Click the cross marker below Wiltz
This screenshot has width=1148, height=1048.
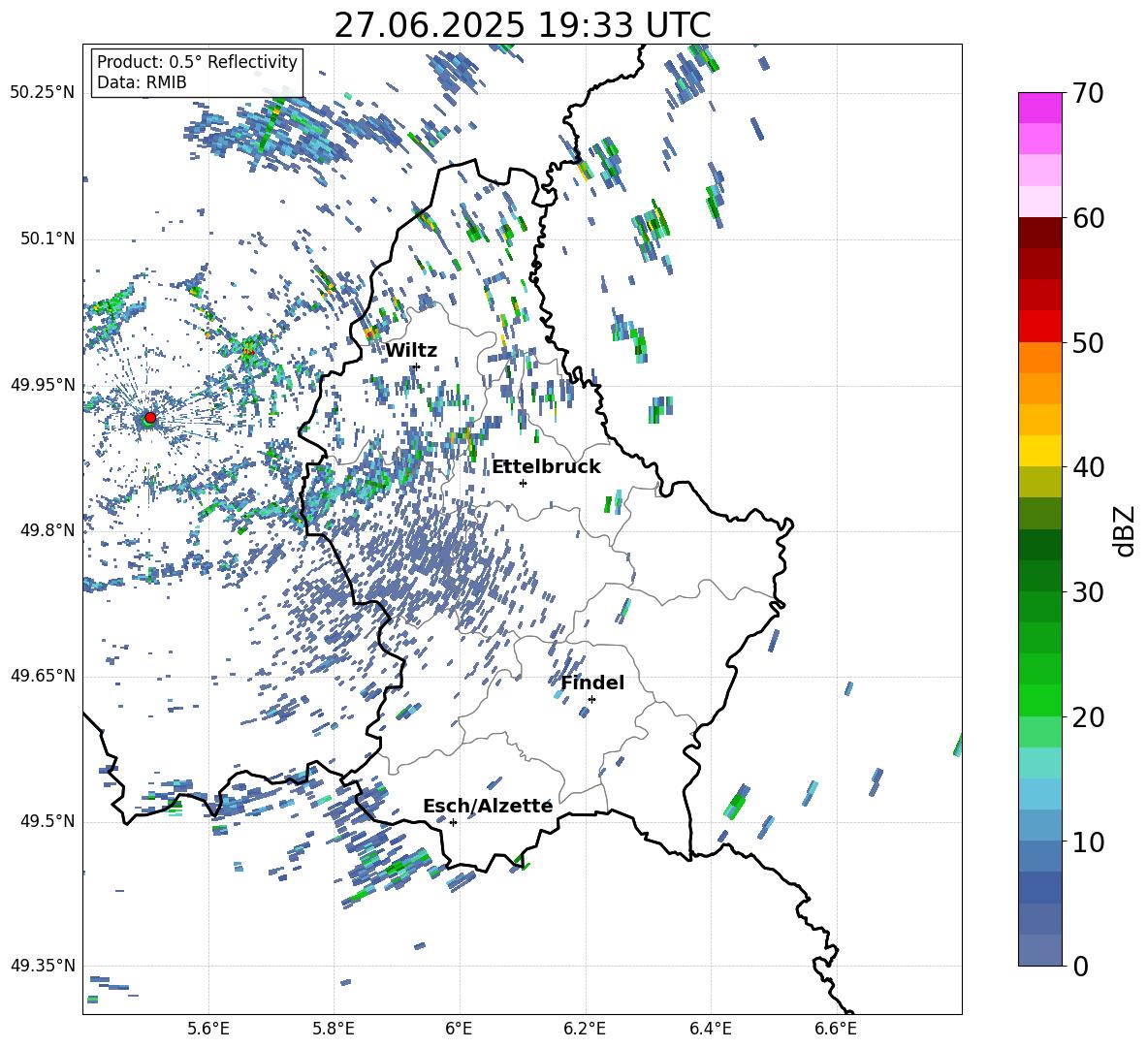417,366
